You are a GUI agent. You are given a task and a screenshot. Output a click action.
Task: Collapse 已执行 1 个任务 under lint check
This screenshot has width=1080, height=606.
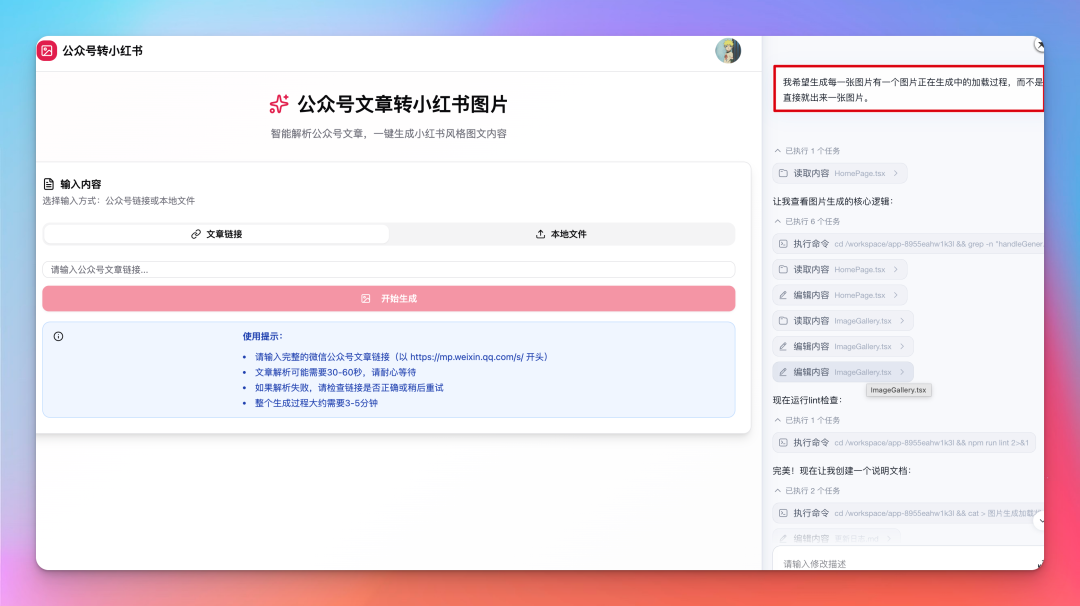(807, 420)
